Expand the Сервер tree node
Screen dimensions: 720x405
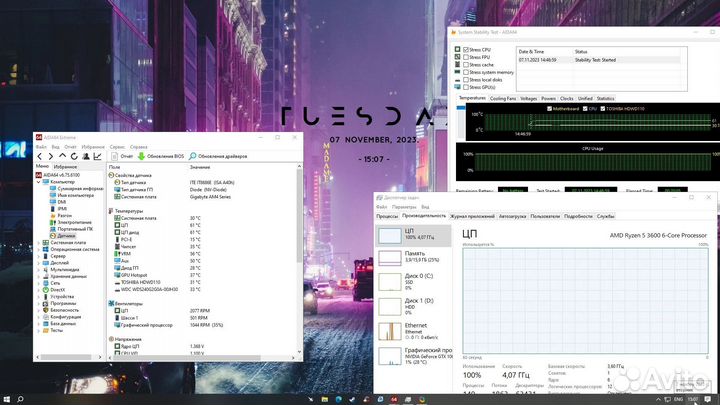39,256
